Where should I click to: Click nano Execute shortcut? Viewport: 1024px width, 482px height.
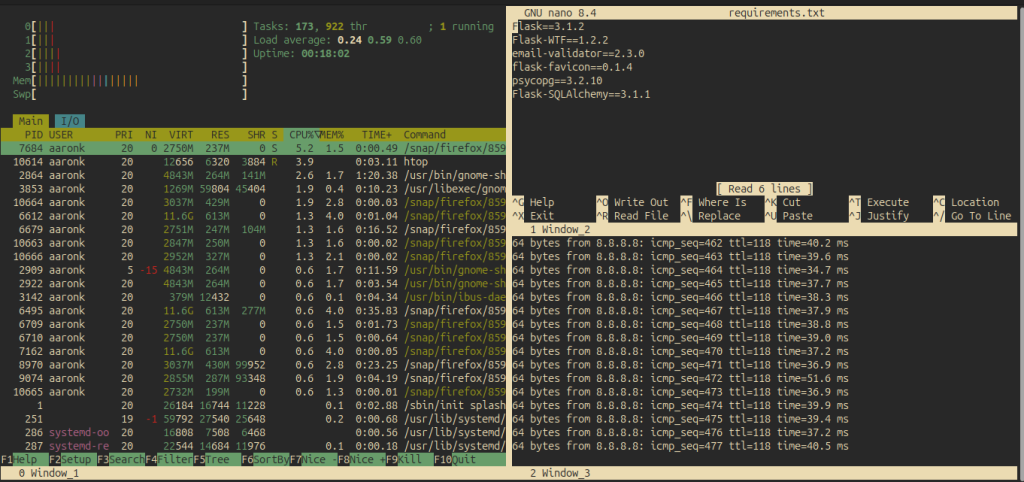point(879,202)
